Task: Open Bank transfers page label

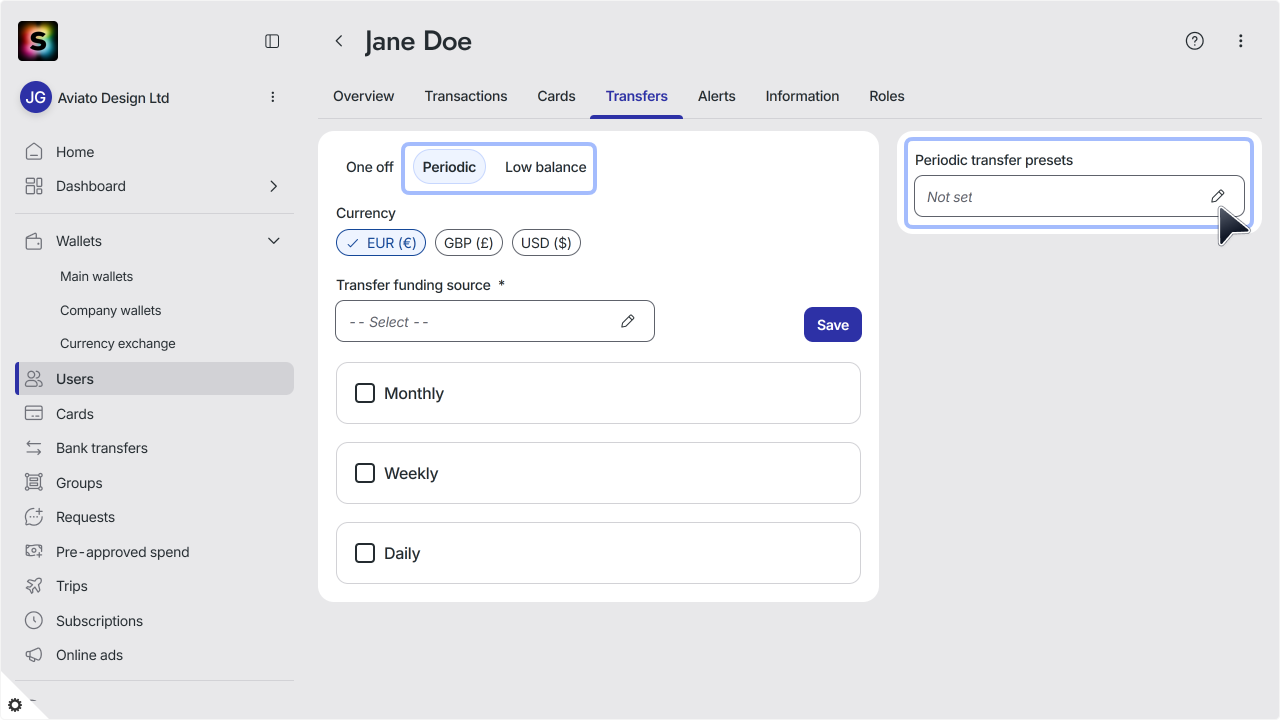Action: 102,448
